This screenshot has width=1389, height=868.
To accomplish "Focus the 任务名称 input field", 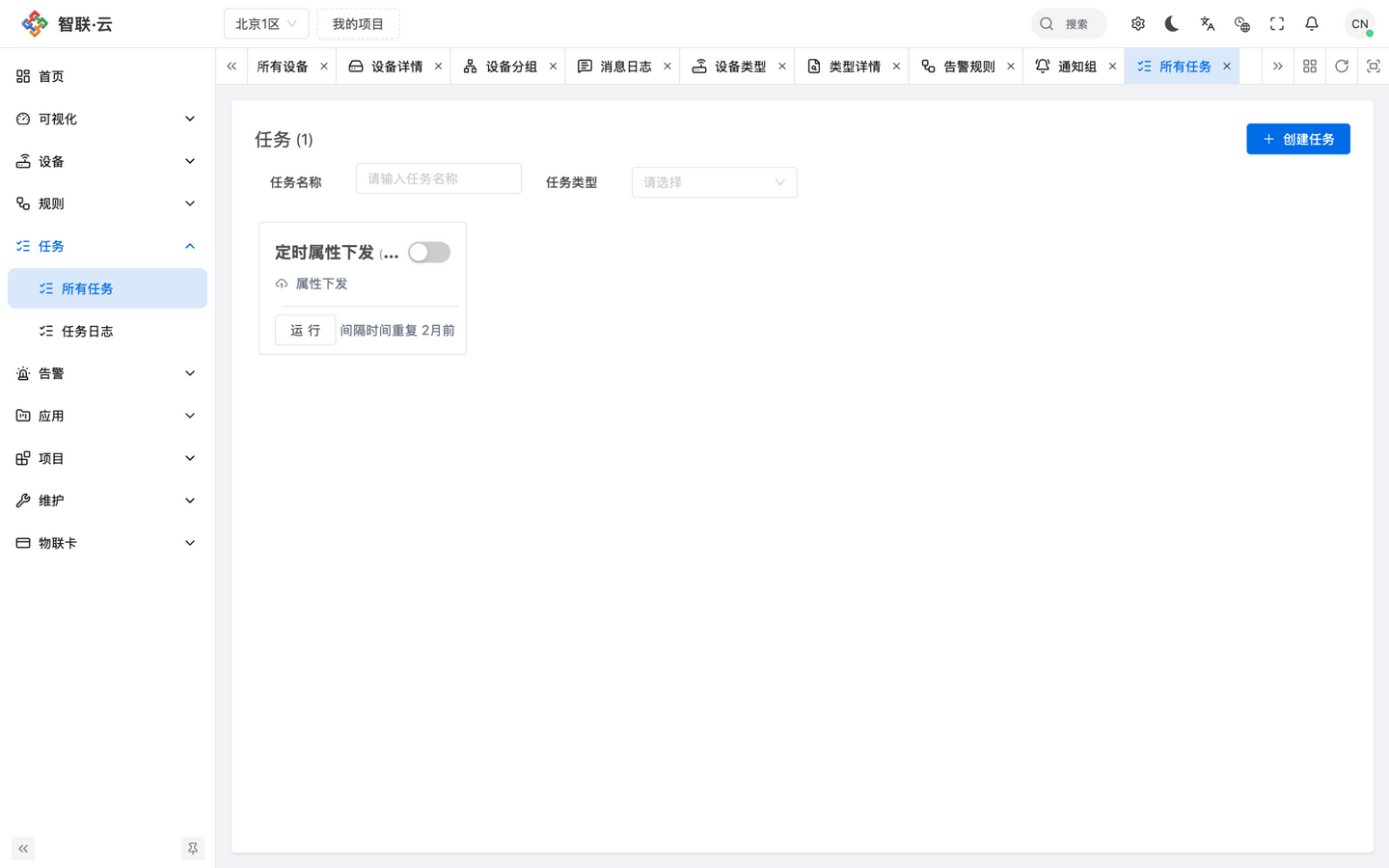I will pos(439,178).
